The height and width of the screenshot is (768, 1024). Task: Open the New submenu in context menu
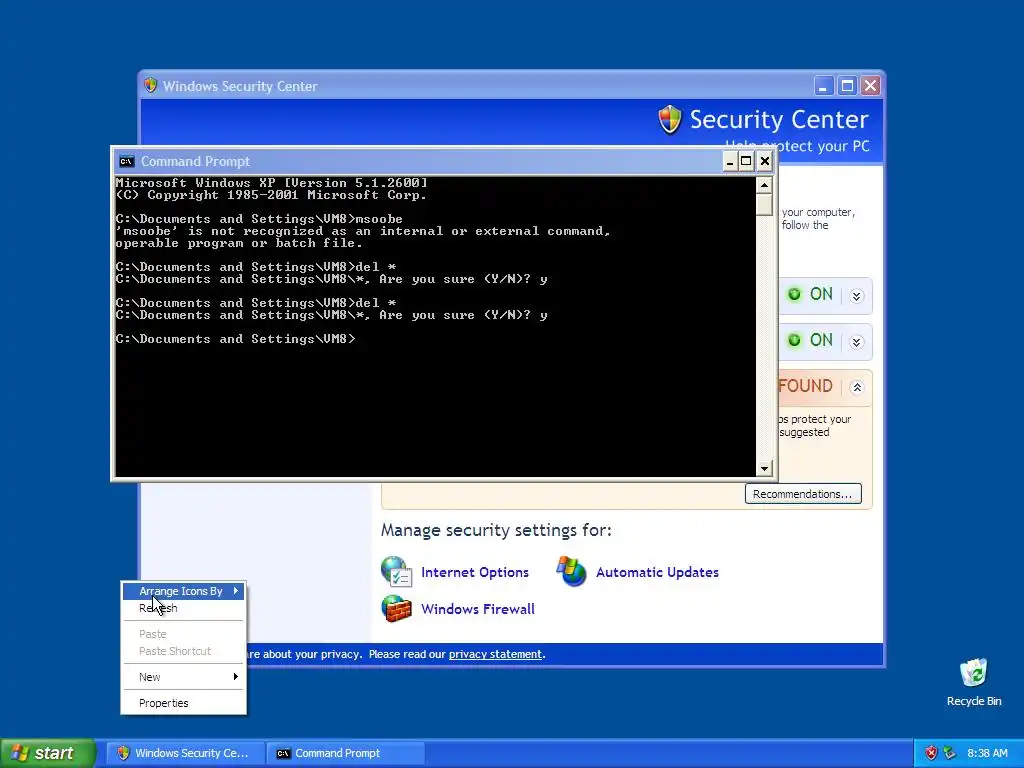coord(184,677)
